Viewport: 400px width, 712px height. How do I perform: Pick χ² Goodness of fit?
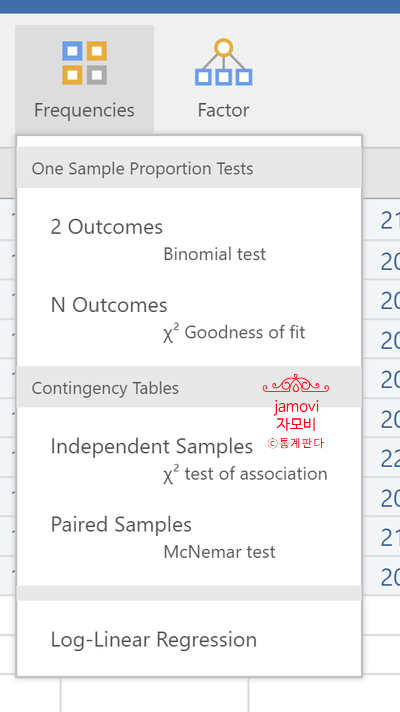click(x=234, y=333)
